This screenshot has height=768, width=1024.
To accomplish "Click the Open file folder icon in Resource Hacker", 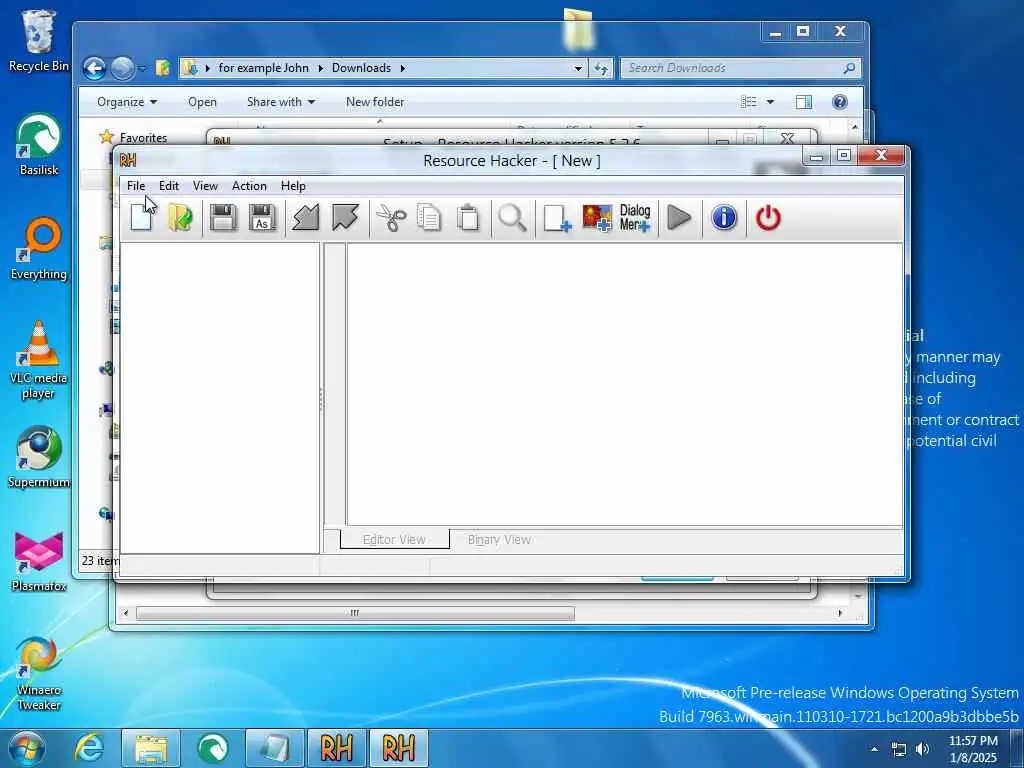I will pos(180,217).
